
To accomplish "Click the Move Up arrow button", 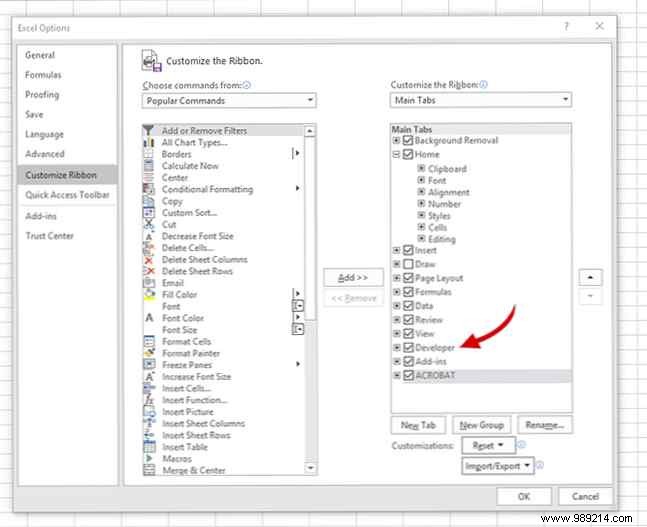I will pos(590,278).
